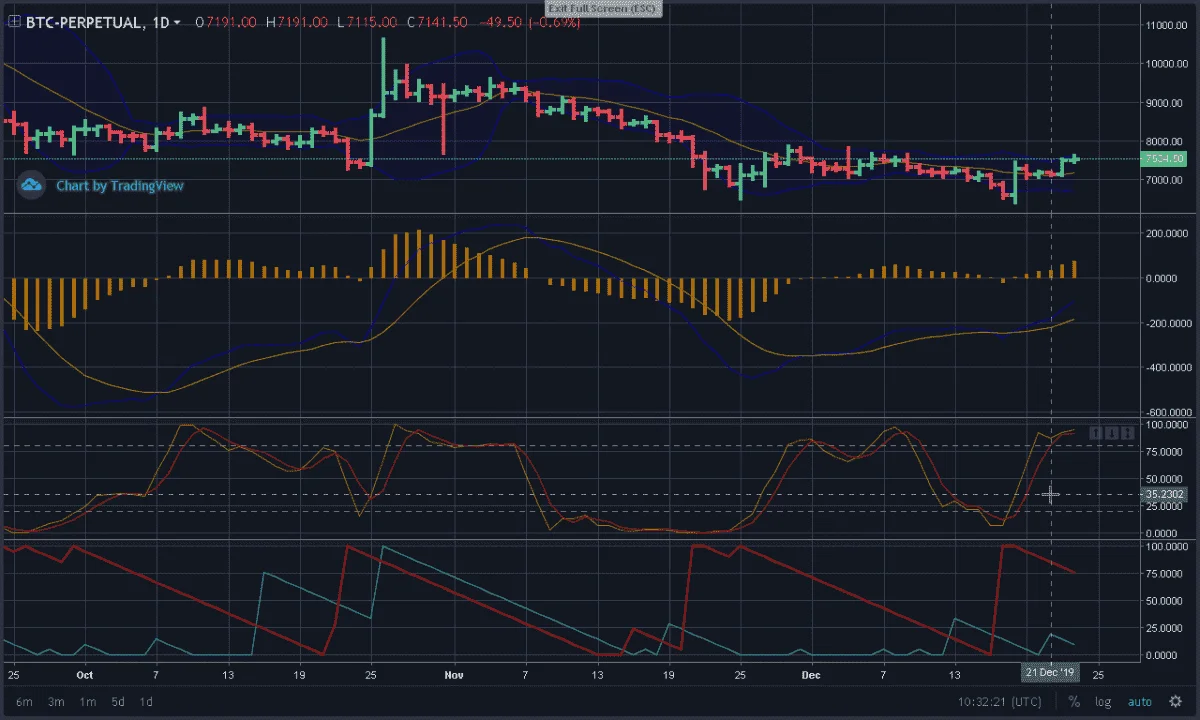The image size is (1200, 720).
Task: Toggle percentage scale (%)
Action: pyautogui.click(x=1073, y=701)
